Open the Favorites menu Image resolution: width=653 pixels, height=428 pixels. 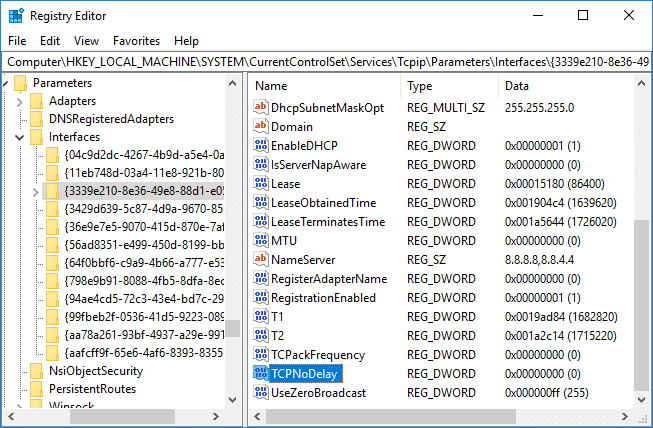click(x=136, y=41)
